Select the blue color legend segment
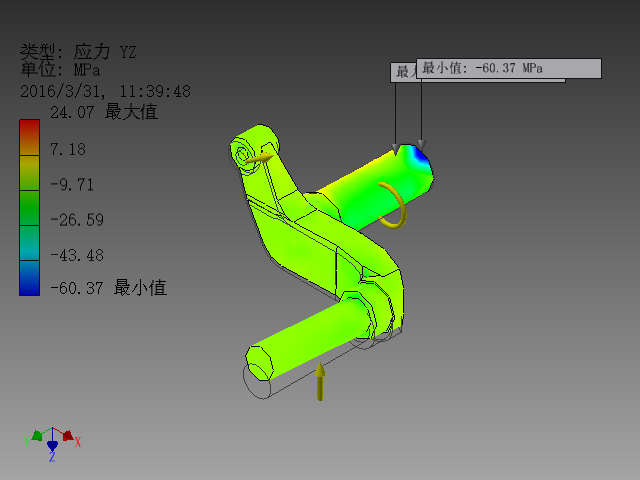 point(29,278)
